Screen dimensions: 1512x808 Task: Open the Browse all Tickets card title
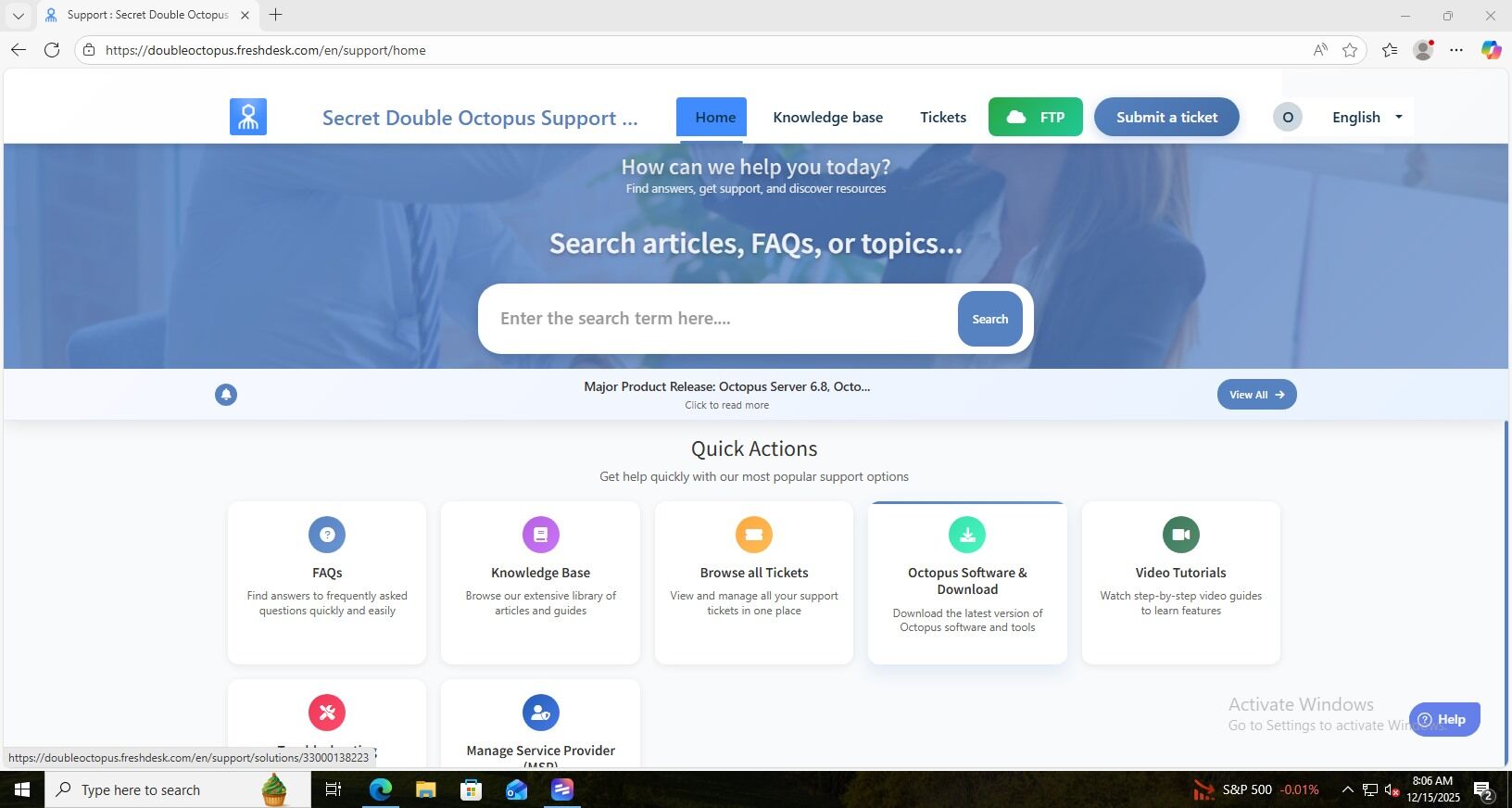[x=754, y=573]
